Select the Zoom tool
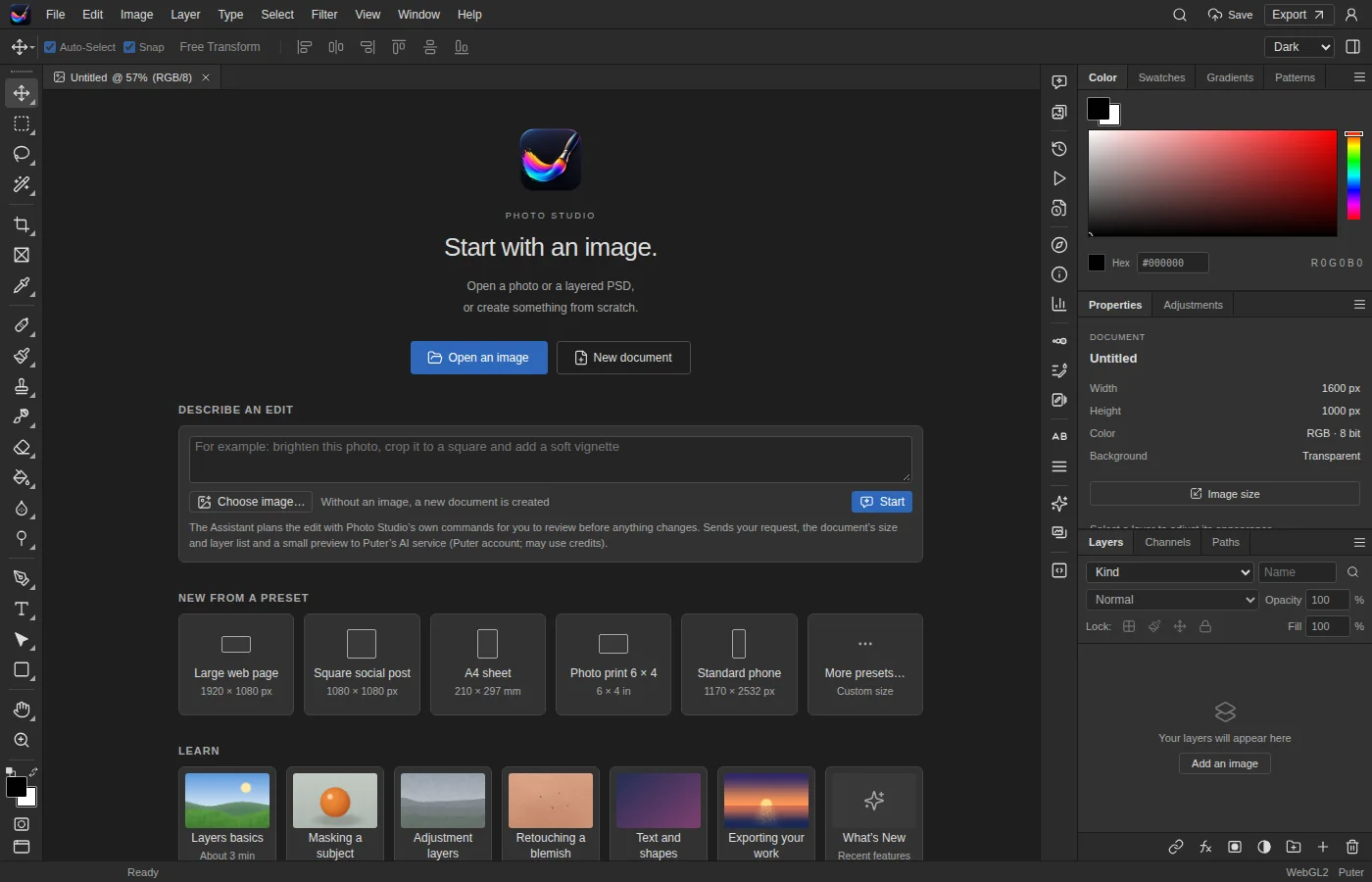Image resolution: width=1372 pixels, height=882 pixels. click(22, 741)
